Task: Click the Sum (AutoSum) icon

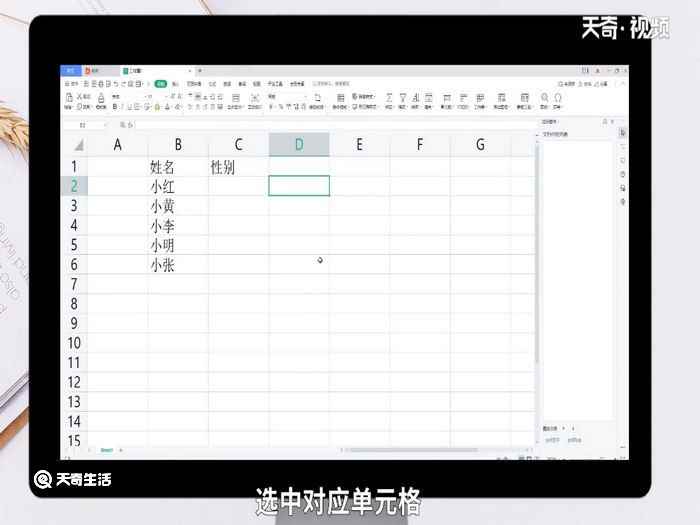Action: coord(387,99)
